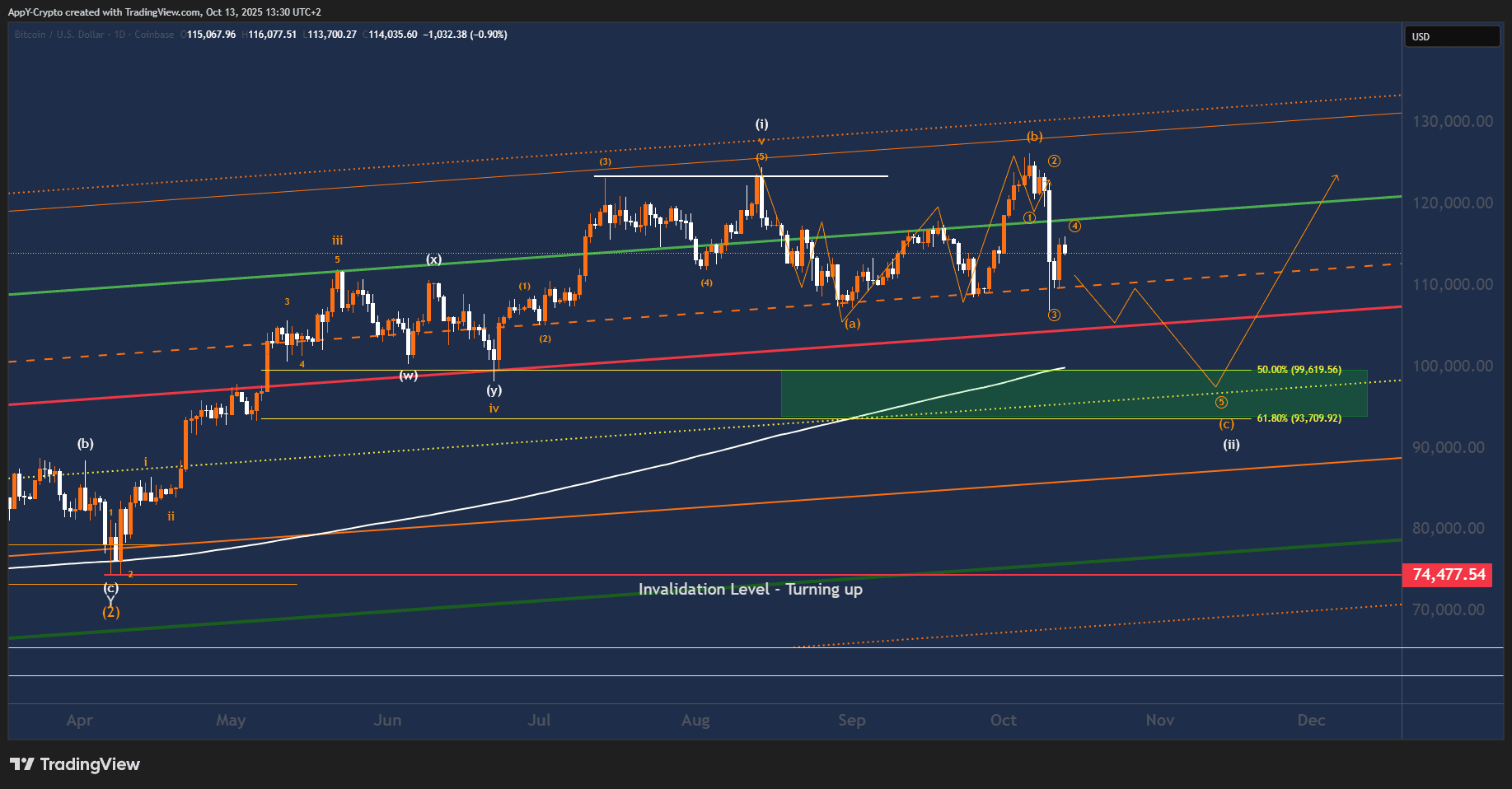Select the orange (a) wave label
Viewport: 1512px width, 789px height.
(x=852, y=324)
